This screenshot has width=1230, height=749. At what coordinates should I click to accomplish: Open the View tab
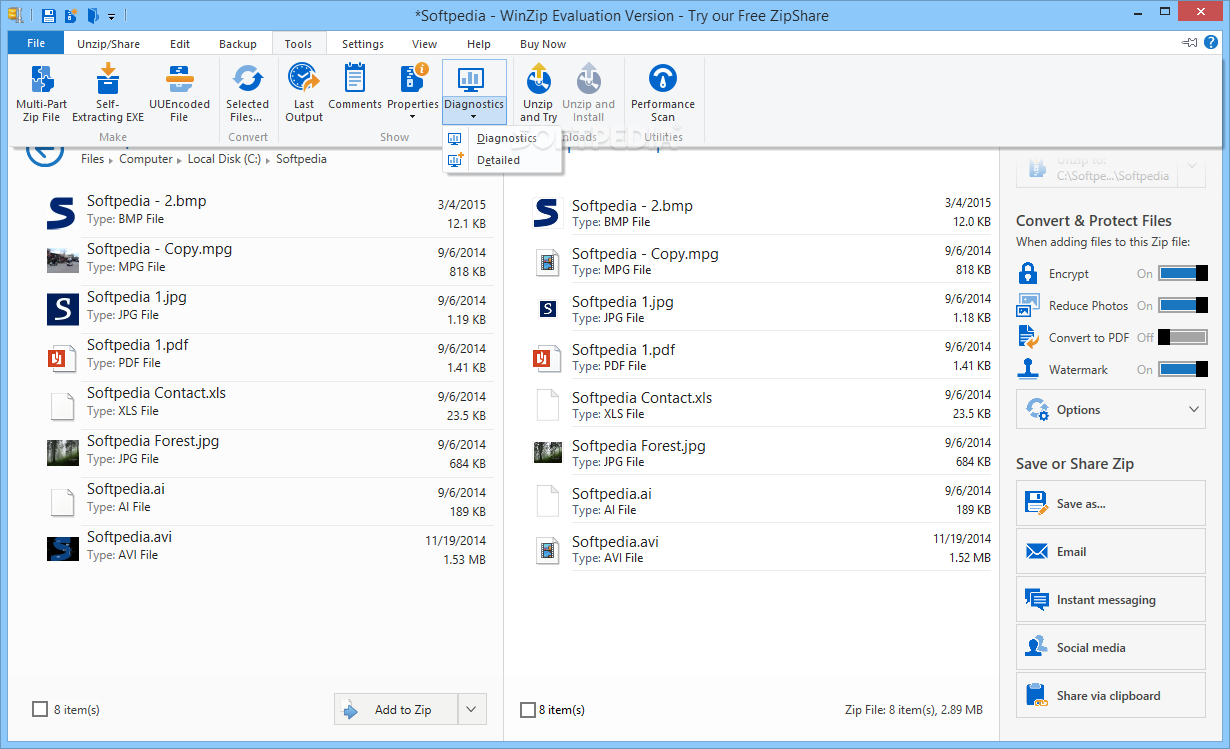(424, 44)
